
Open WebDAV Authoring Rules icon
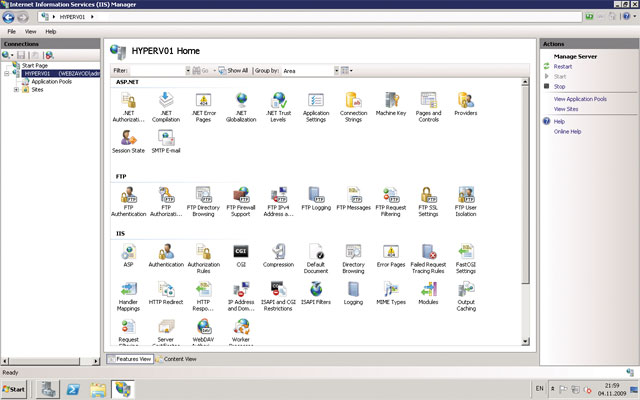pos(203,332)
